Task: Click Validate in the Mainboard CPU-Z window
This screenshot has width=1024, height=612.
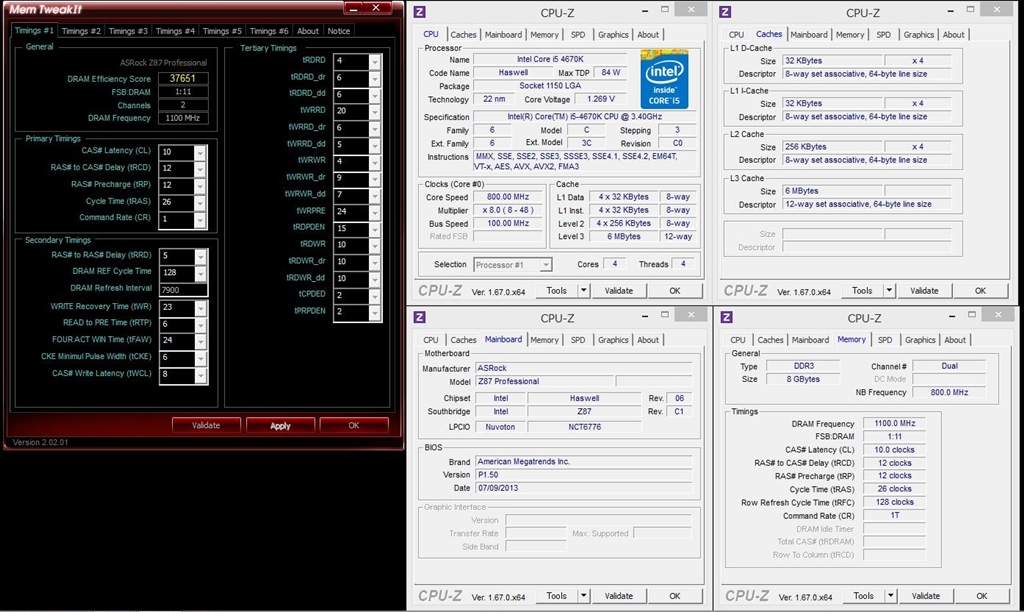Action: [619, 596]
